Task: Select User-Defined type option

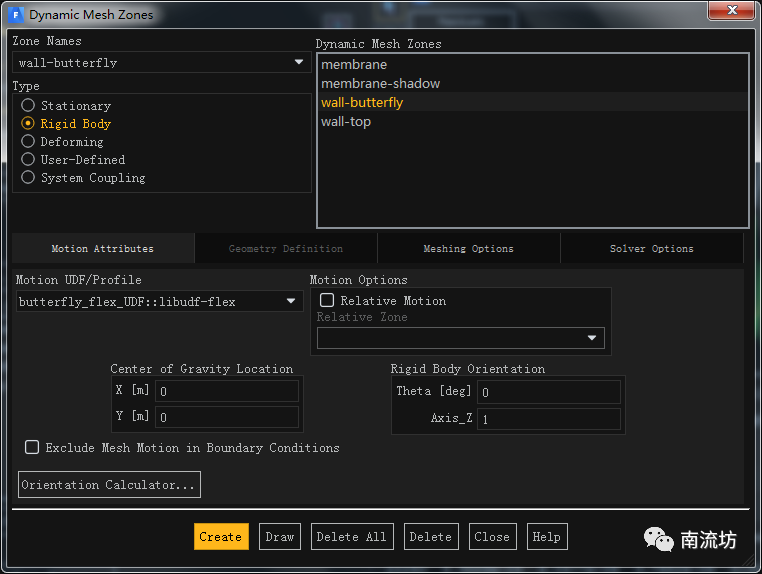Action: pos(28,160)
